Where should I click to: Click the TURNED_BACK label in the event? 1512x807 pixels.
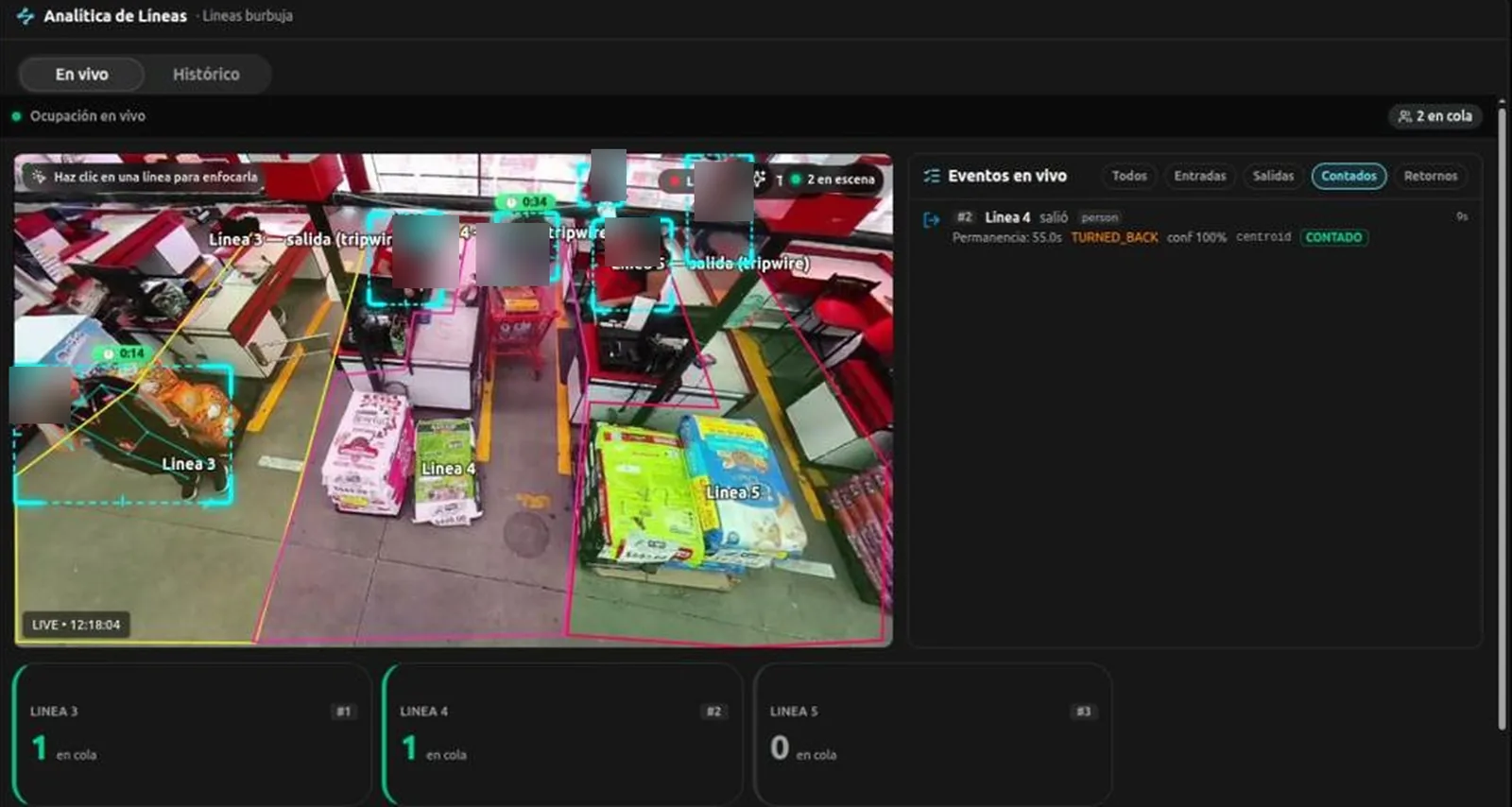(x=1114, y=237)
